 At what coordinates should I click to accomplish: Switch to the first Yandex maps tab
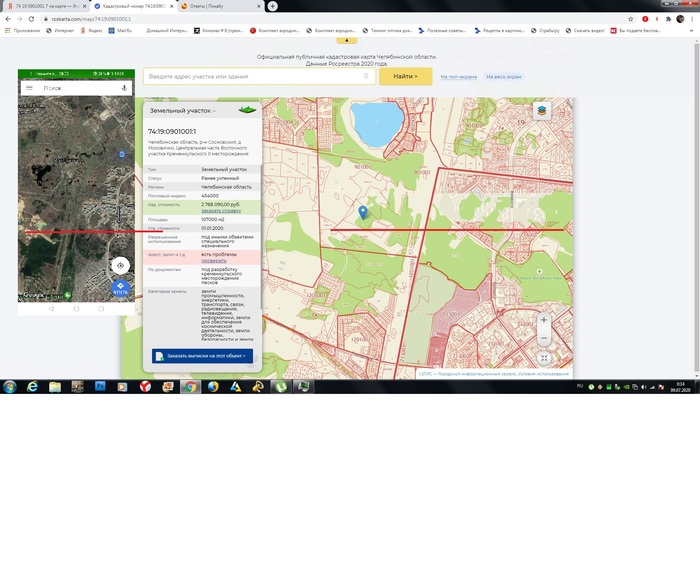pos(45,6)
